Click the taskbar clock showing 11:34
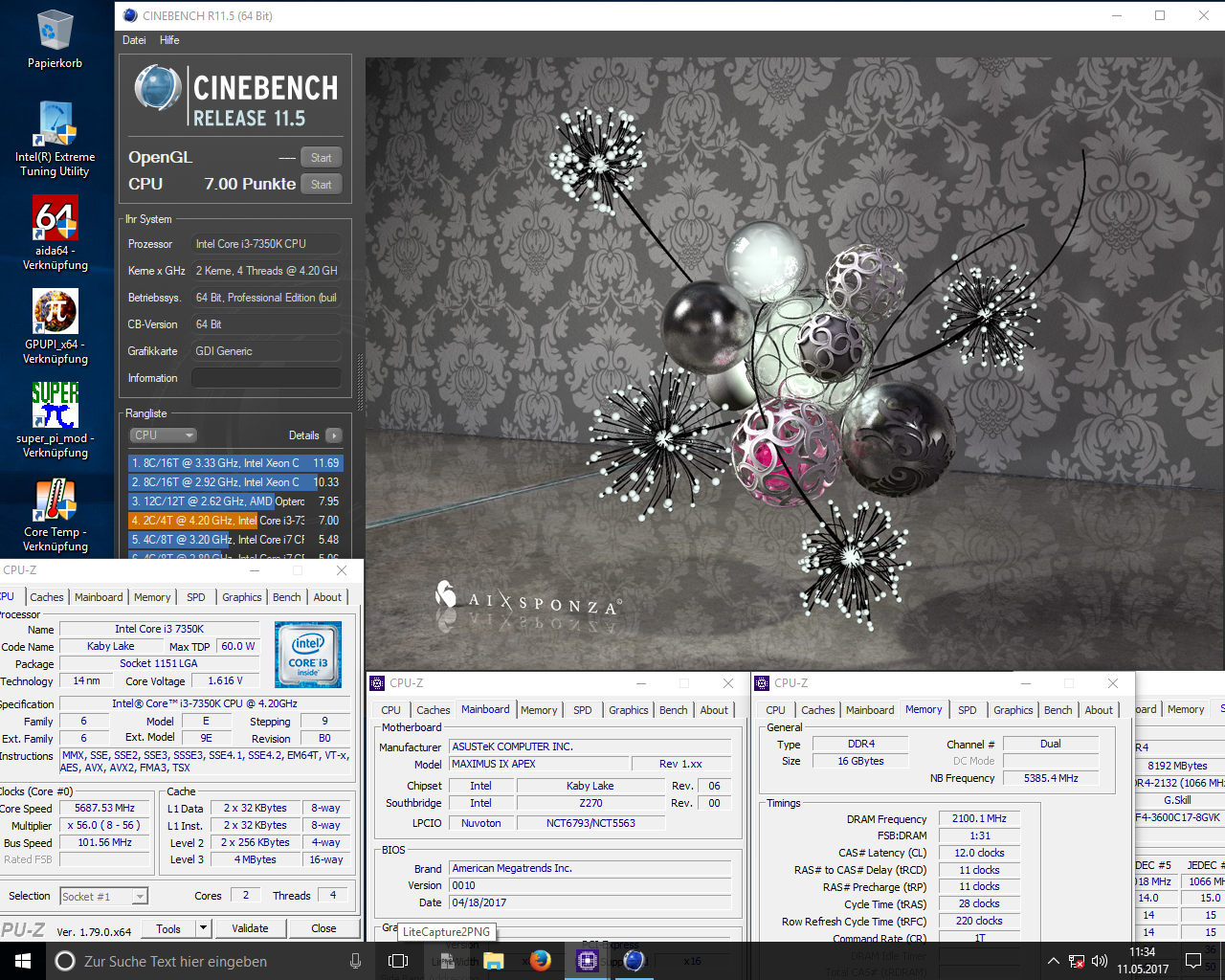This screenshot has height=980, width=1225. coord(1142,961)
